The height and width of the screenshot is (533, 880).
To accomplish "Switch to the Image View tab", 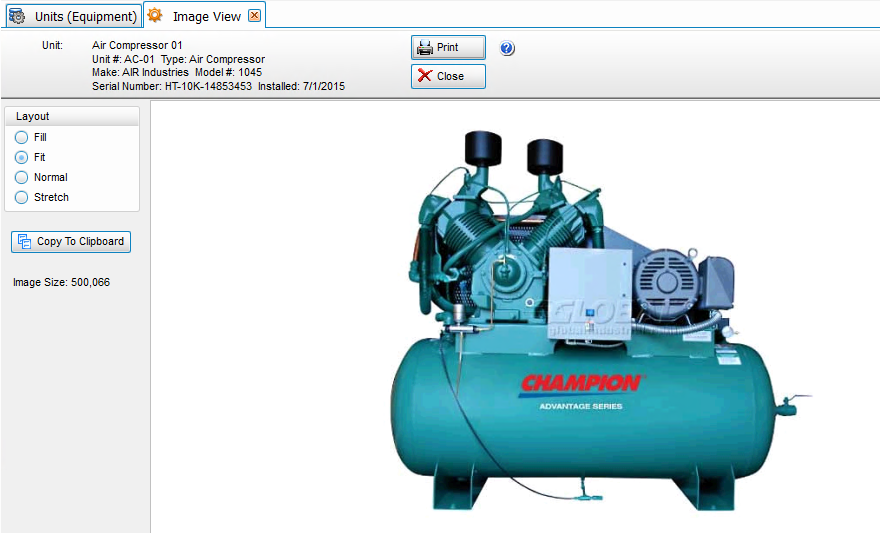I will pyautogui.click(x=206, y=16).
